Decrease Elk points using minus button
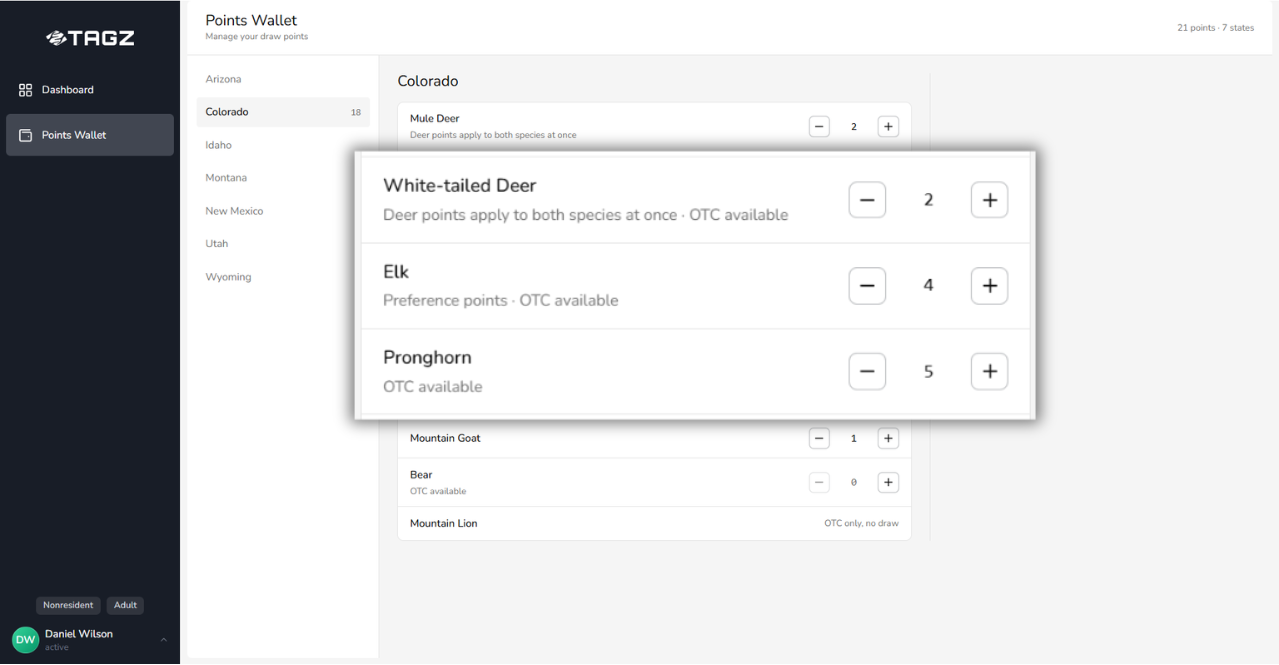Screen dimensions: 1279x665 click(x=866, y=285)
